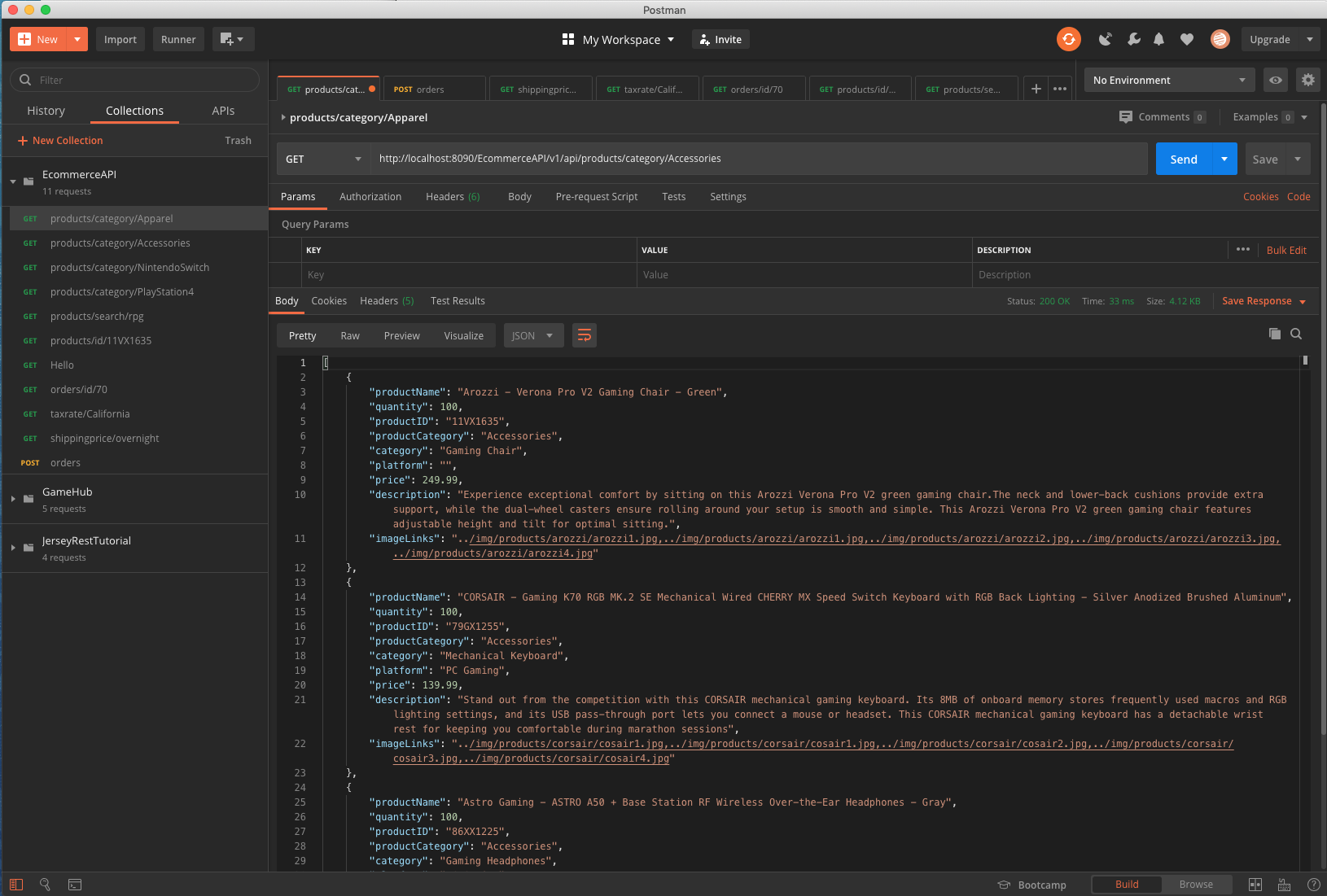
Task: Open the Runner
Action: [x=178, y=39]
